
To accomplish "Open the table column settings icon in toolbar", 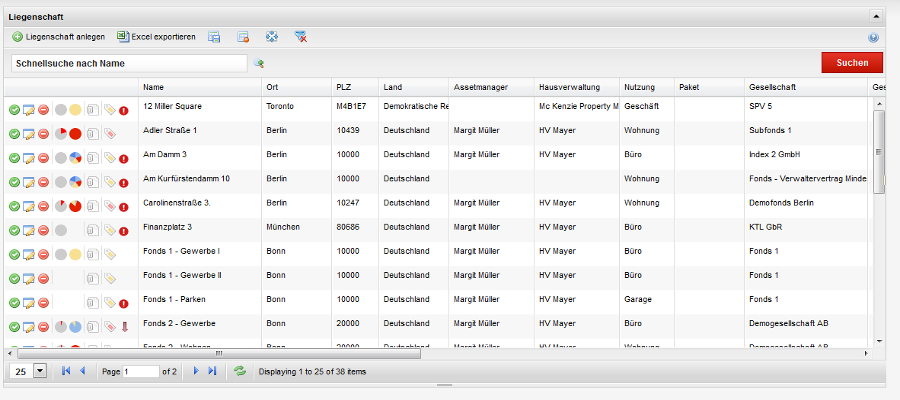I will pyautogui.click(x=214, y=37).
